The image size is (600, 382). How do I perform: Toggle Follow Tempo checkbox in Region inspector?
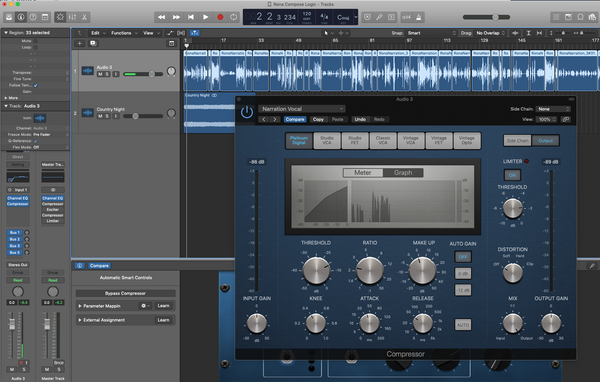36,85
